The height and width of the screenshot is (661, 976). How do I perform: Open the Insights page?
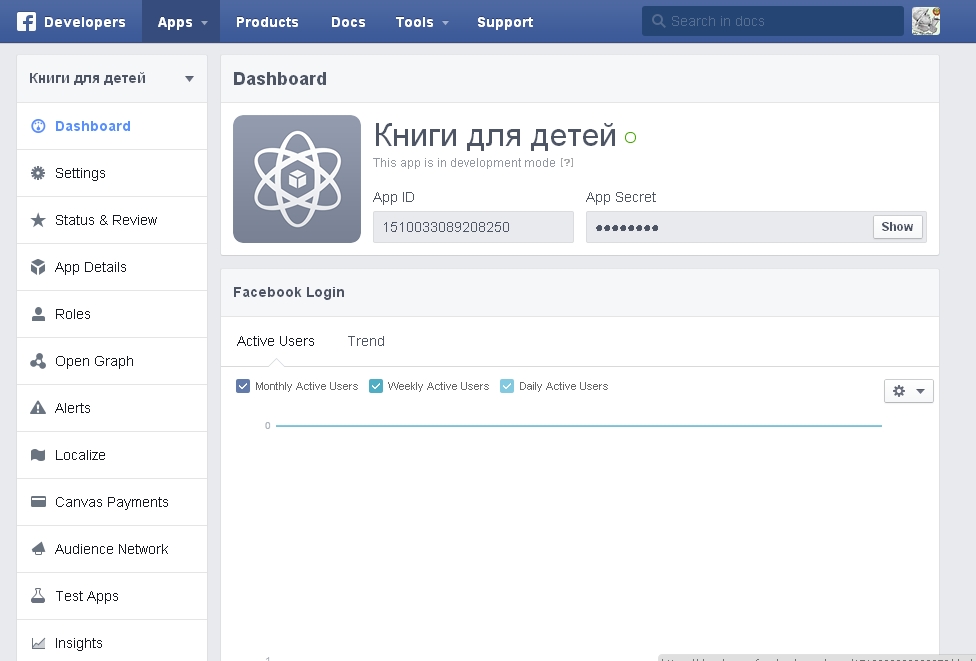coord(112,640)
